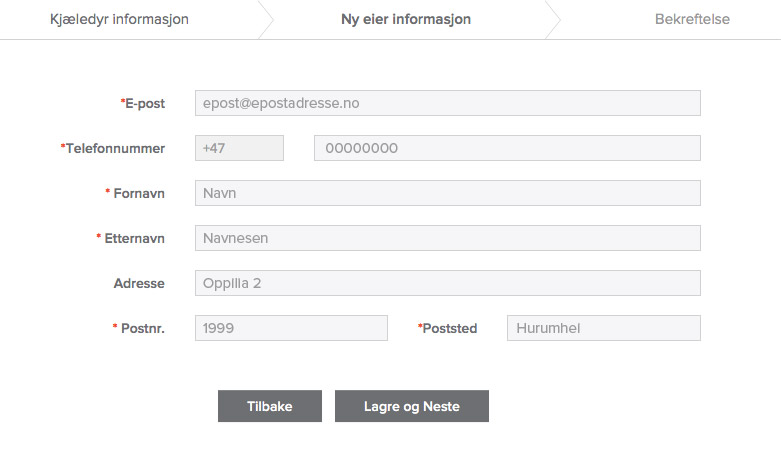Viewport: 781px width, 464px height.
Task: Select the Etternavn label text
Action: [134, 238]
